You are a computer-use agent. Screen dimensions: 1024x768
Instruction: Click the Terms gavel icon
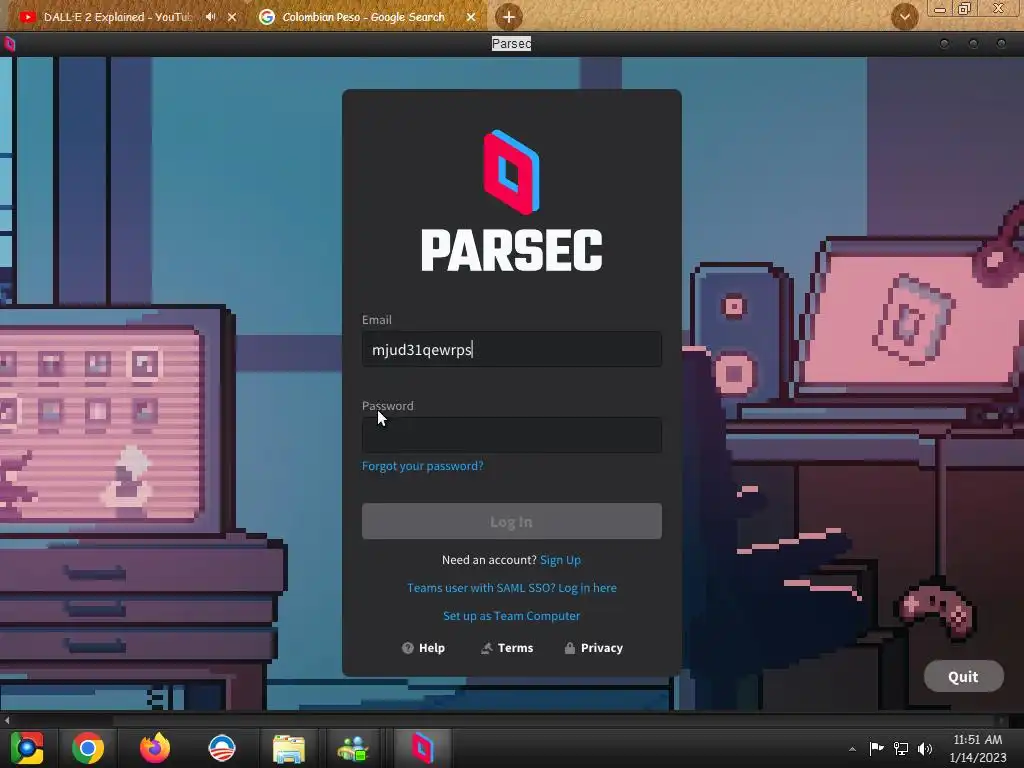487,648
